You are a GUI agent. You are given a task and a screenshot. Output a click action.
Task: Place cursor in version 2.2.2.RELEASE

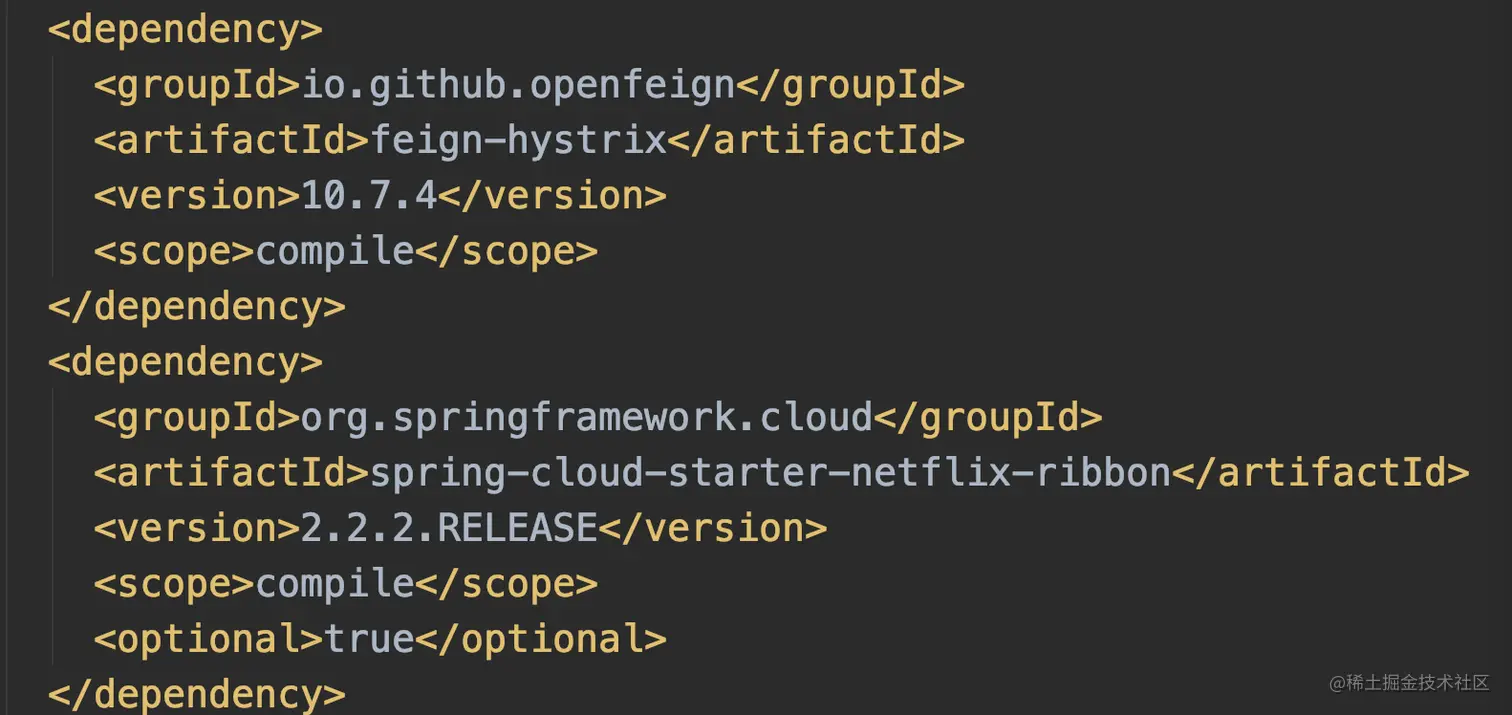[450, 528]
